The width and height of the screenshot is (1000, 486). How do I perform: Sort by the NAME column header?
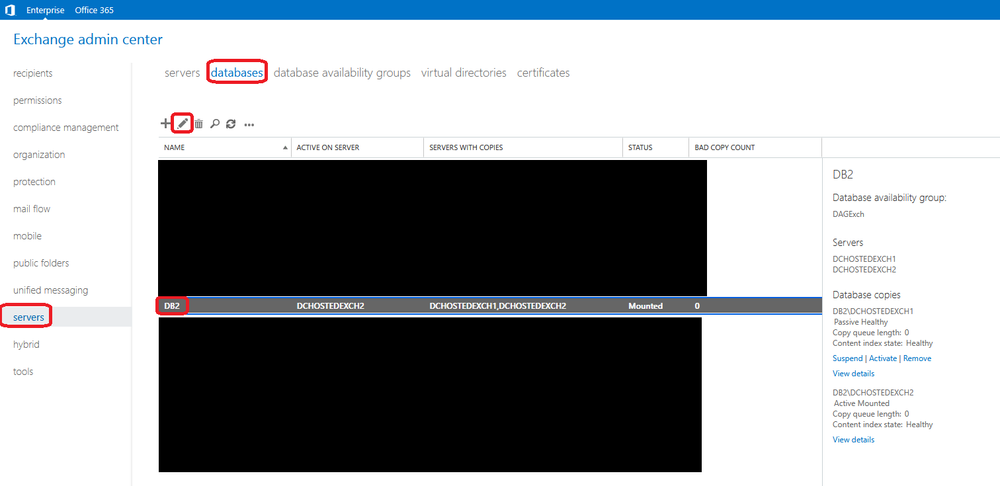224,147
